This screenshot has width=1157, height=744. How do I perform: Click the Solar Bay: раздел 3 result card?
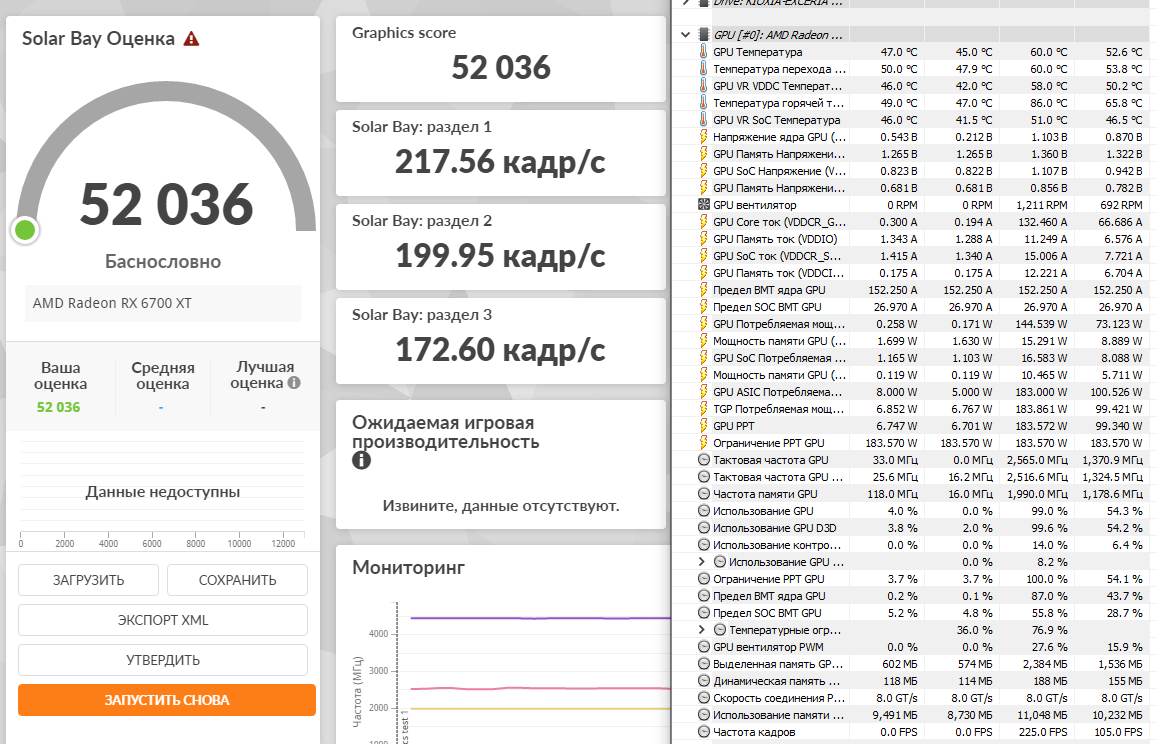(x=500, y=341)
